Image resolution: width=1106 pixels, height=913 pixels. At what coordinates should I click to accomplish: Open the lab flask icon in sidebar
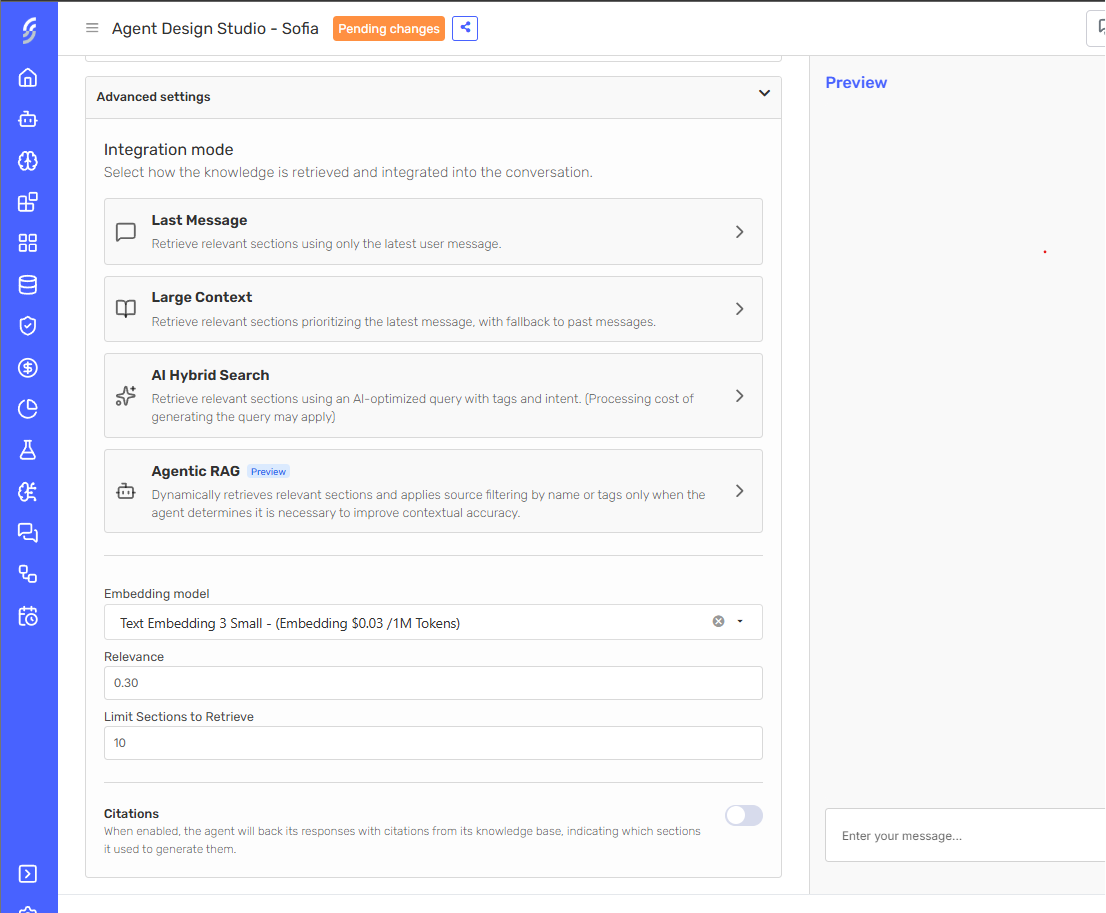28,450
